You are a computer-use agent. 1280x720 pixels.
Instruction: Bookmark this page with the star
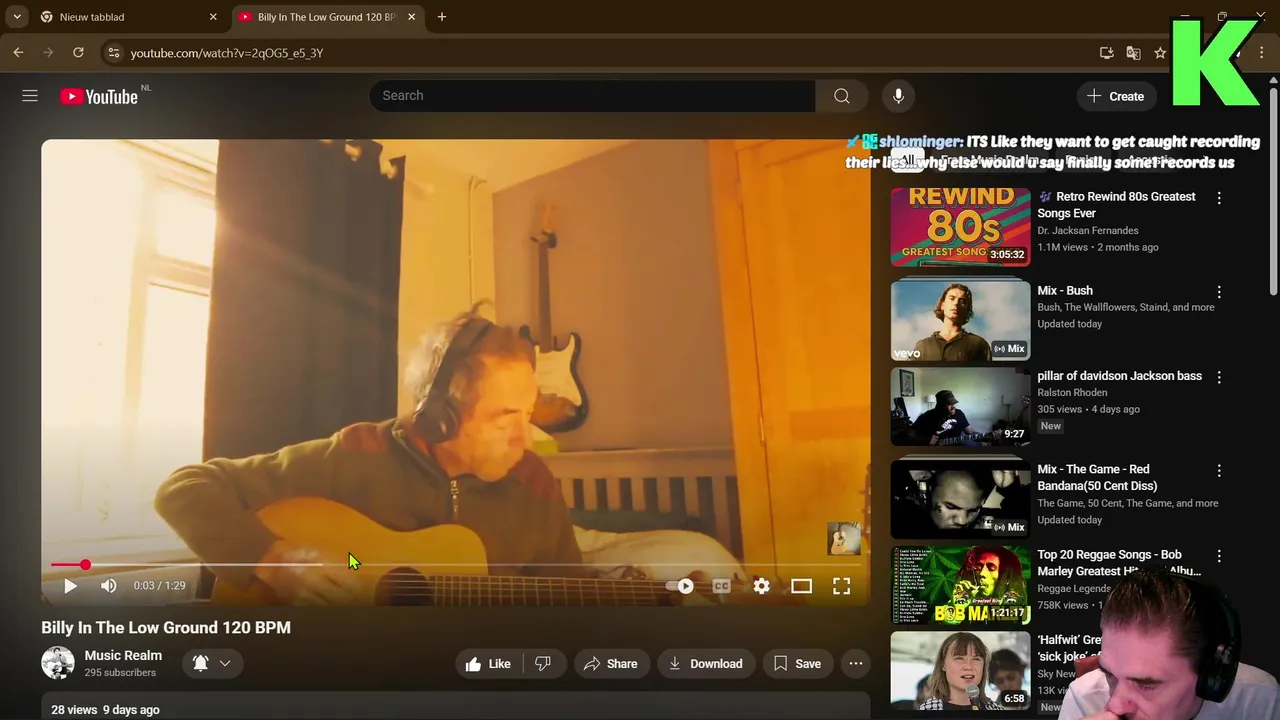click(1160, 53)
